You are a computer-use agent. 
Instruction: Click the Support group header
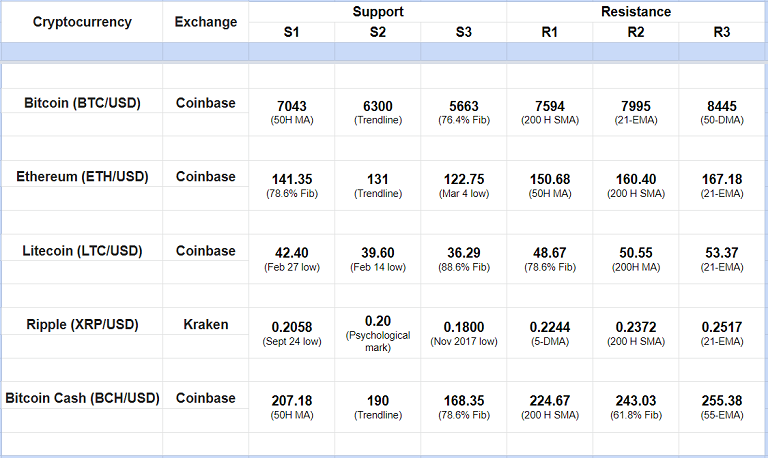(377, 12)
